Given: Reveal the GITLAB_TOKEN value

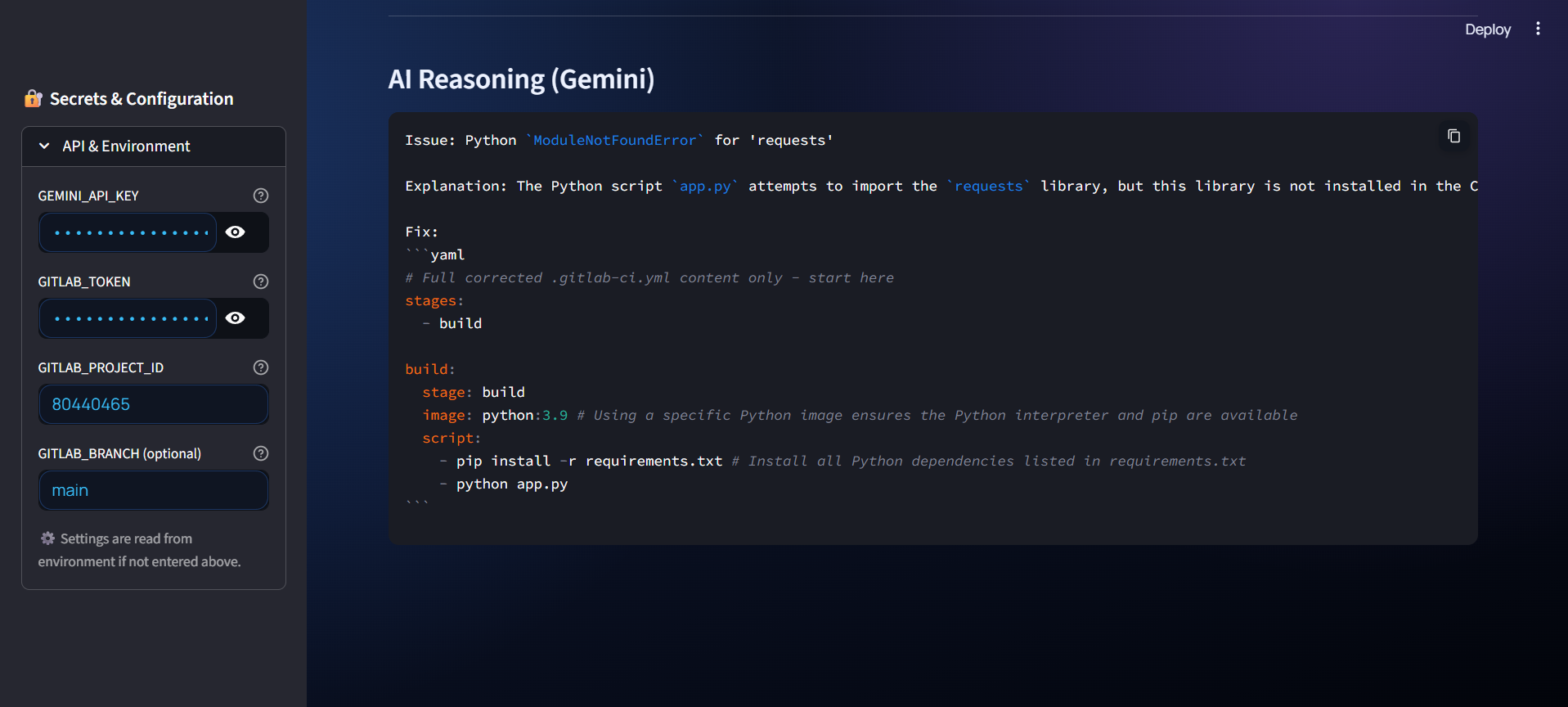Looking at the screenshot, I should (x=236, y=318).
